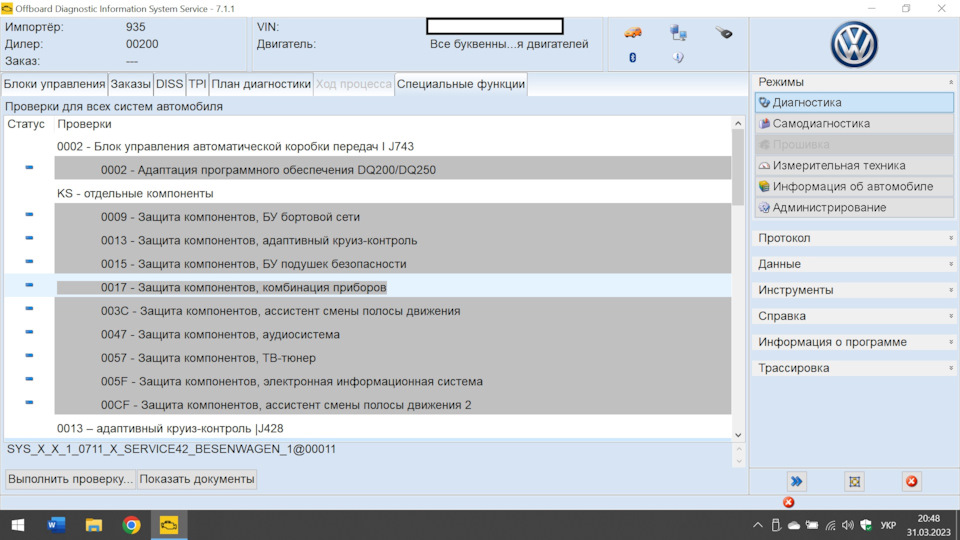Select 0009 Защита компонентов БУ бортовой сети

tap(392, 217)
